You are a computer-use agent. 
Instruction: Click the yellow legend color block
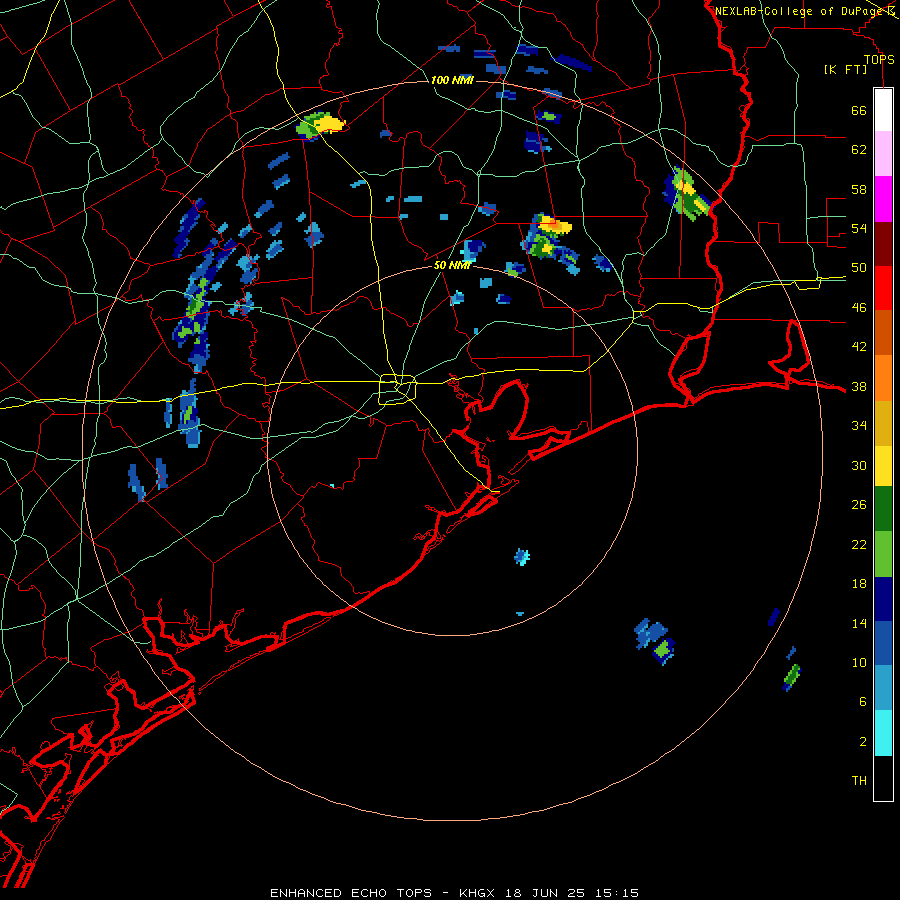coord(883,465)
